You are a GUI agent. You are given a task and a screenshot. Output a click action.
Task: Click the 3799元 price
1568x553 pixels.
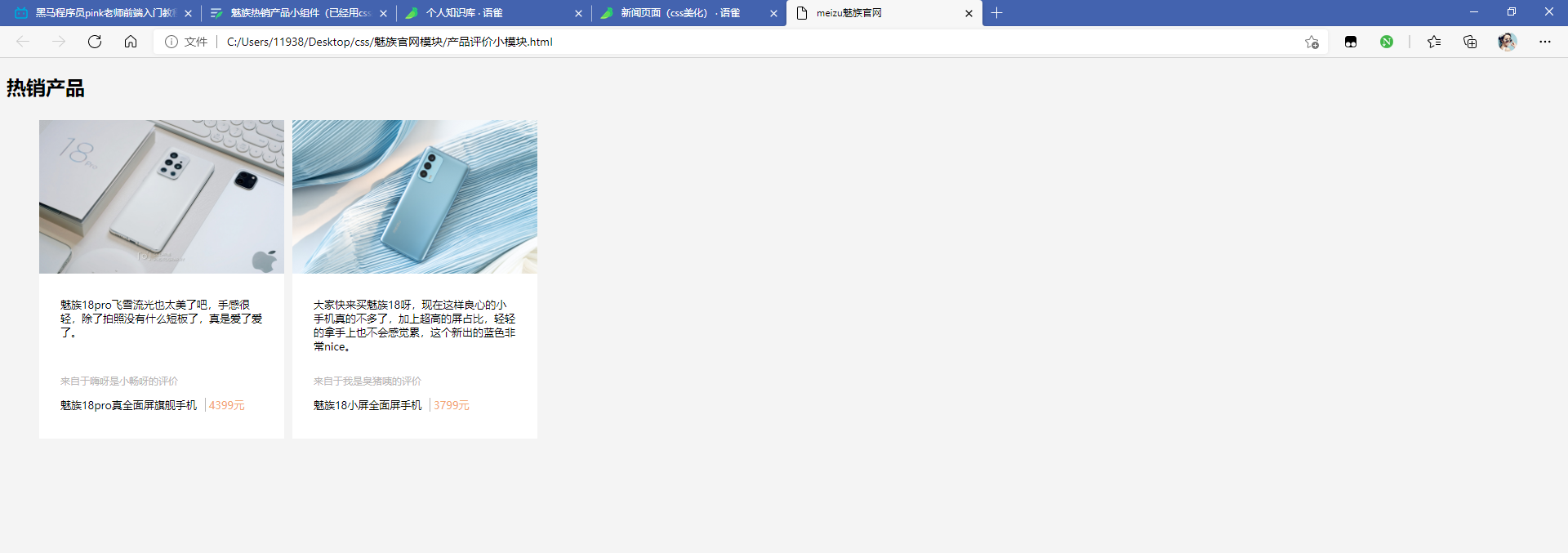[x=452, y=405]
